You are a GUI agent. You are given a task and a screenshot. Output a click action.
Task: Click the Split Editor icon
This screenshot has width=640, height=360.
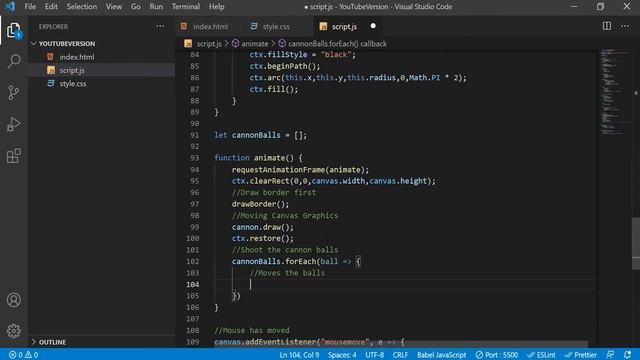(607, 26)
